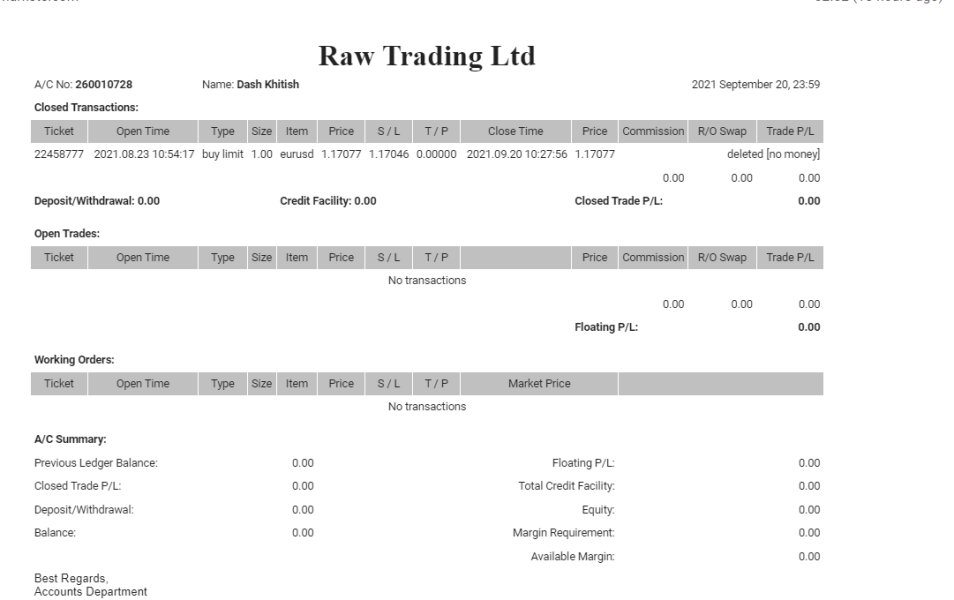Click the Working Orders section heading

coord(74,360)
